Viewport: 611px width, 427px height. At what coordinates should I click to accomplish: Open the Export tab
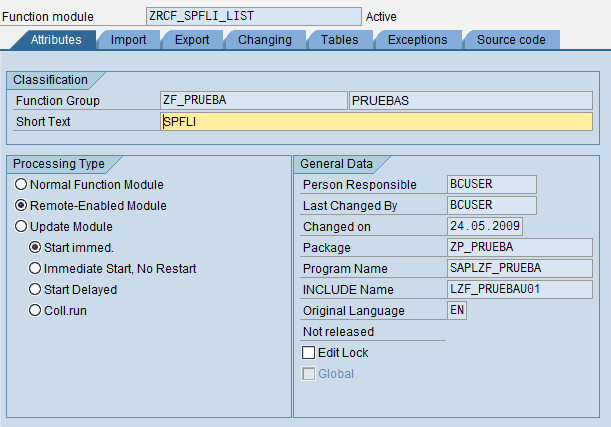click(x=192, y=40)
